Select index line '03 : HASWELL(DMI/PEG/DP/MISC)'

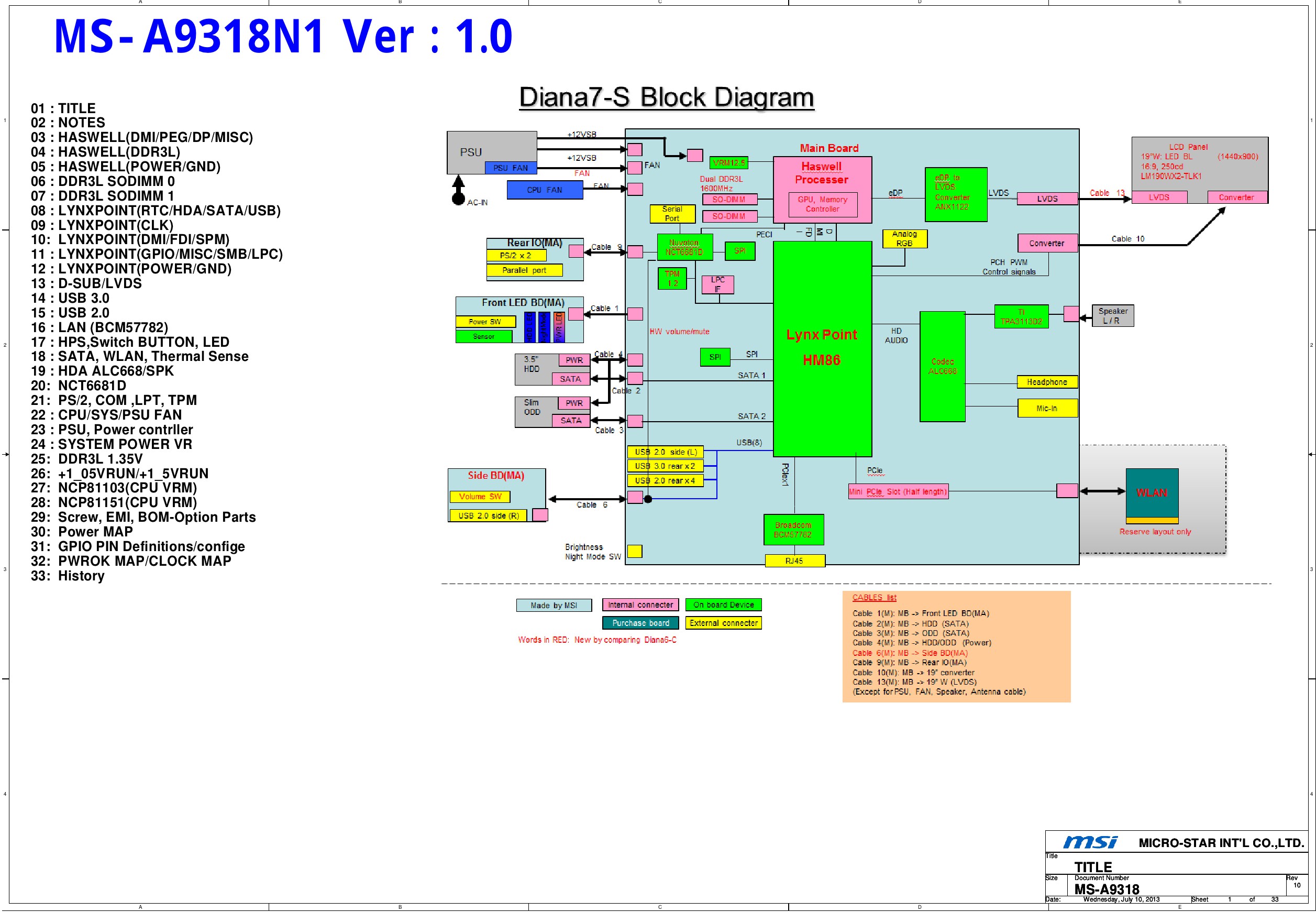click(x=141, y=137)
